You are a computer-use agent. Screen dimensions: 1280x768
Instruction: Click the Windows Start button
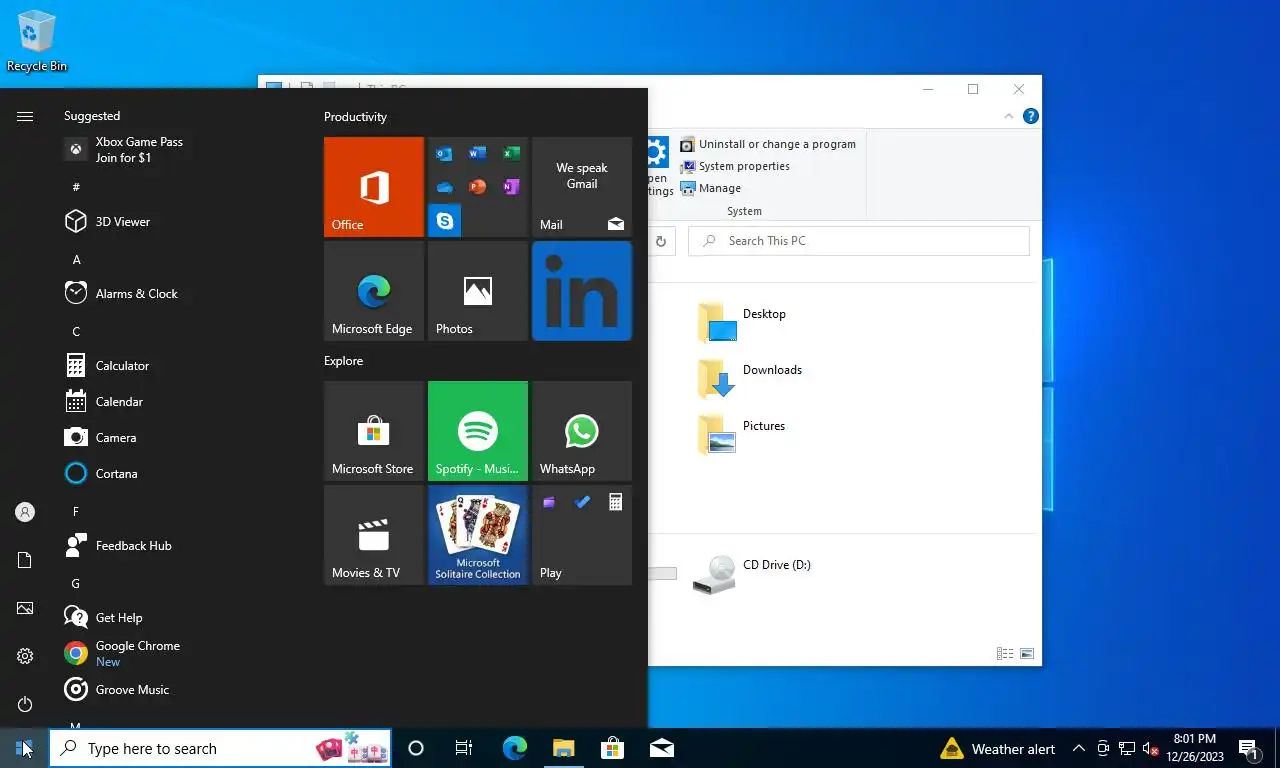tap(24, 748)
